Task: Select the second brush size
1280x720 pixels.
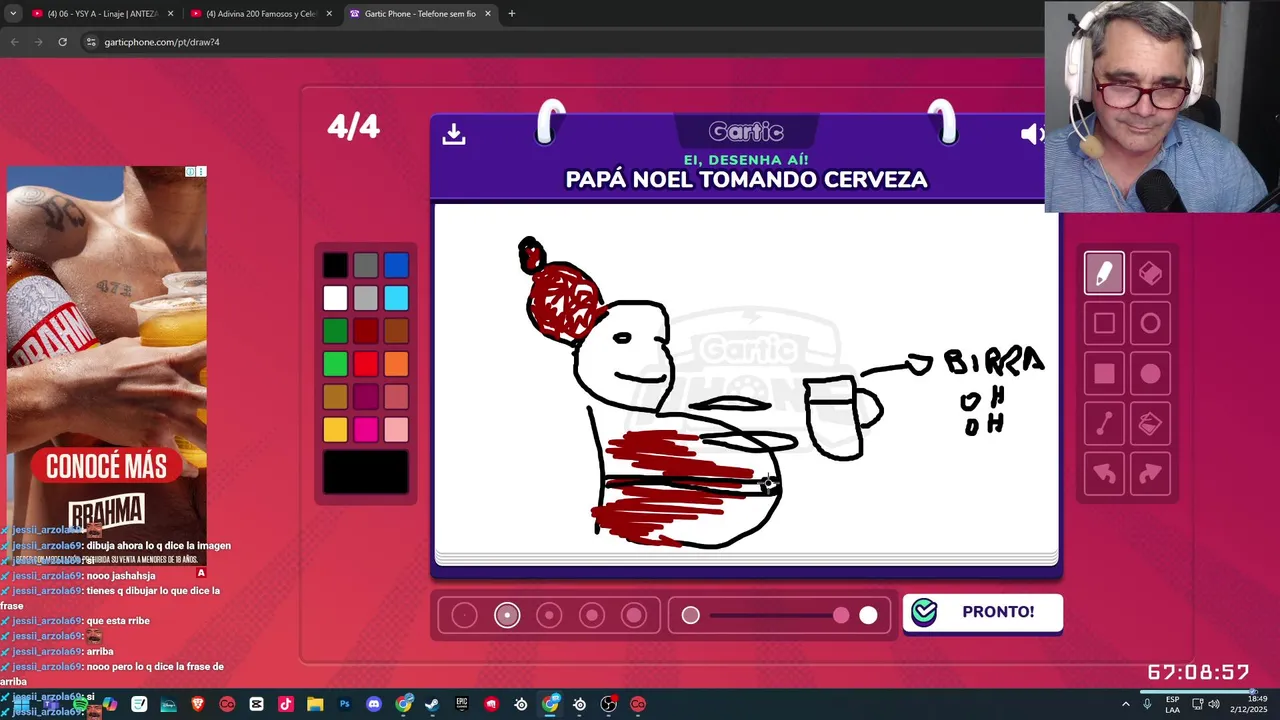Action: pos(507,616)
